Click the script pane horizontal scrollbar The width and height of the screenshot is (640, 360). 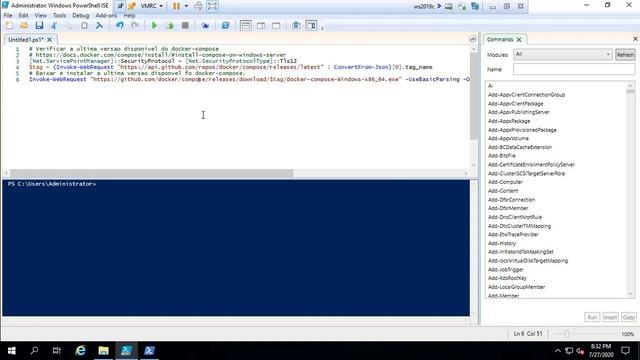point(151,173)
